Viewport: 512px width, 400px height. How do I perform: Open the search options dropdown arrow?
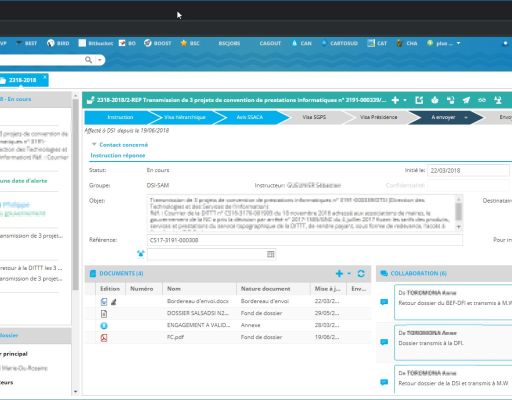pos(100,60)
